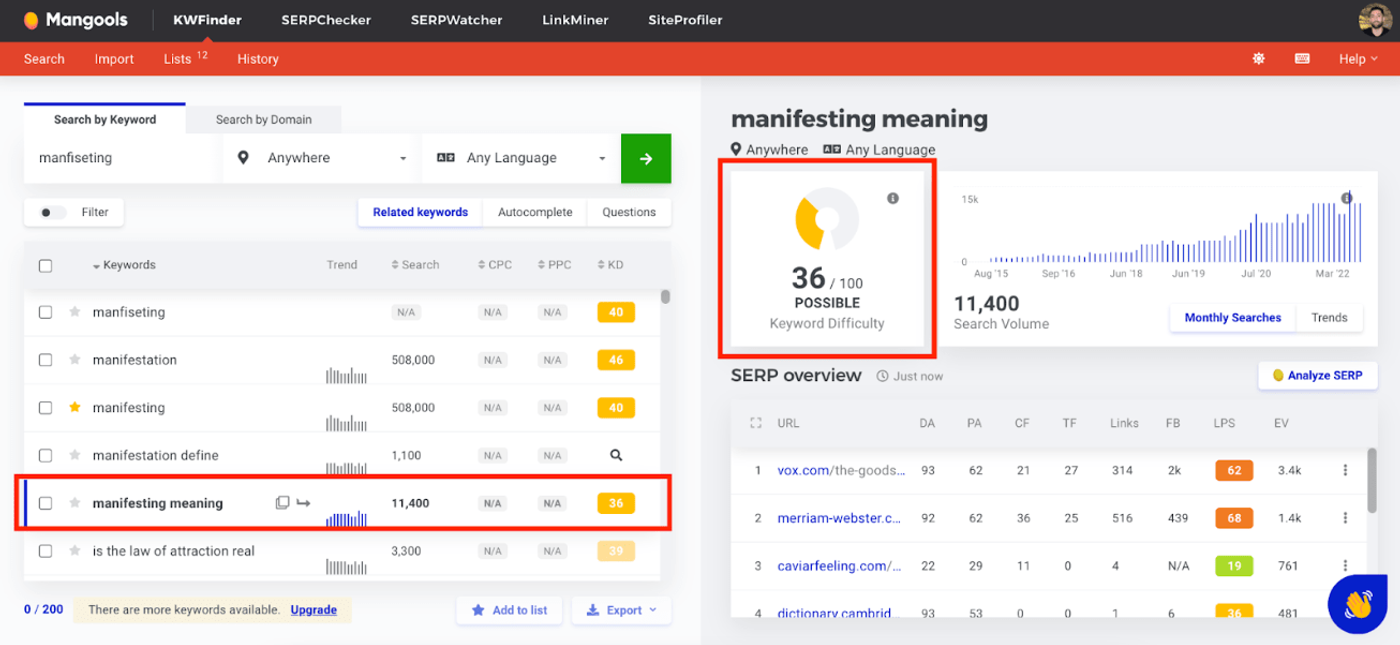Open more options for caviarfeeling.com result

coord(1345,566)
